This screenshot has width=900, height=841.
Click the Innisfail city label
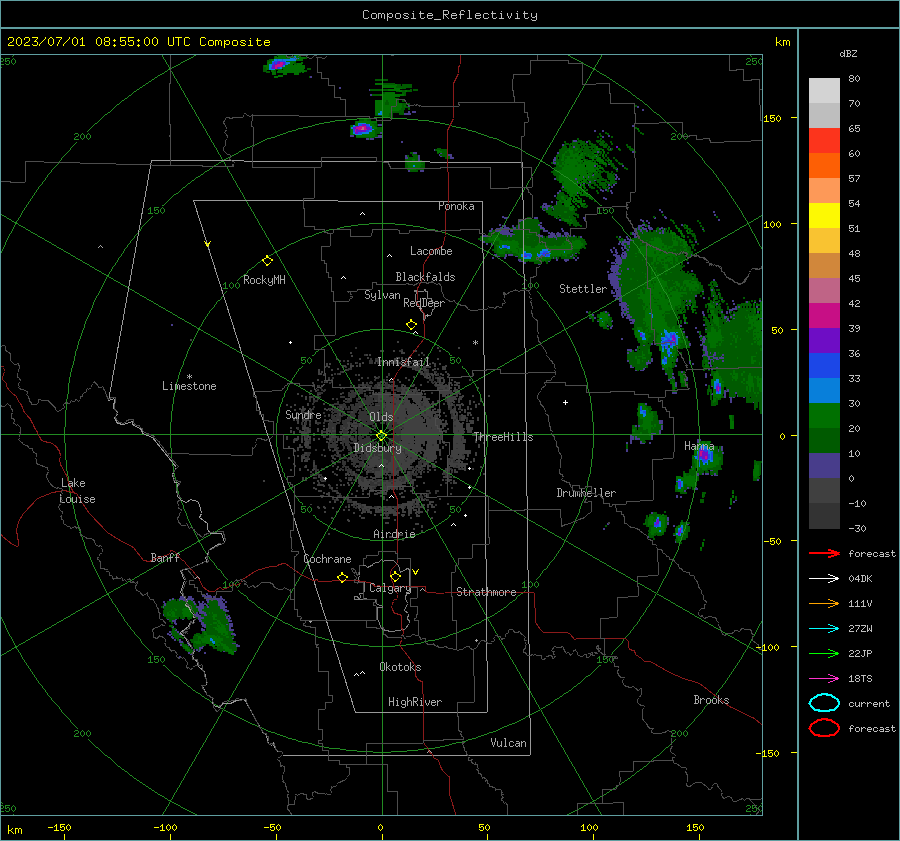pos(404,362)
